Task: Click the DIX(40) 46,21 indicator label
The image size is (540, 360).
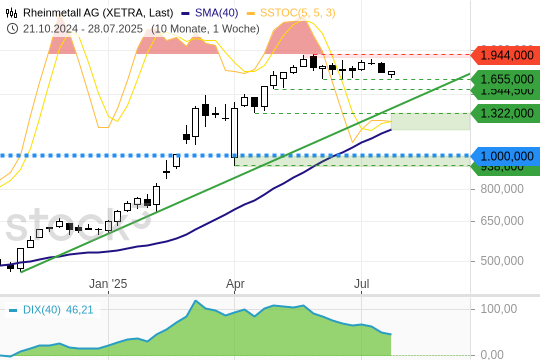Action: coord(58,310)
